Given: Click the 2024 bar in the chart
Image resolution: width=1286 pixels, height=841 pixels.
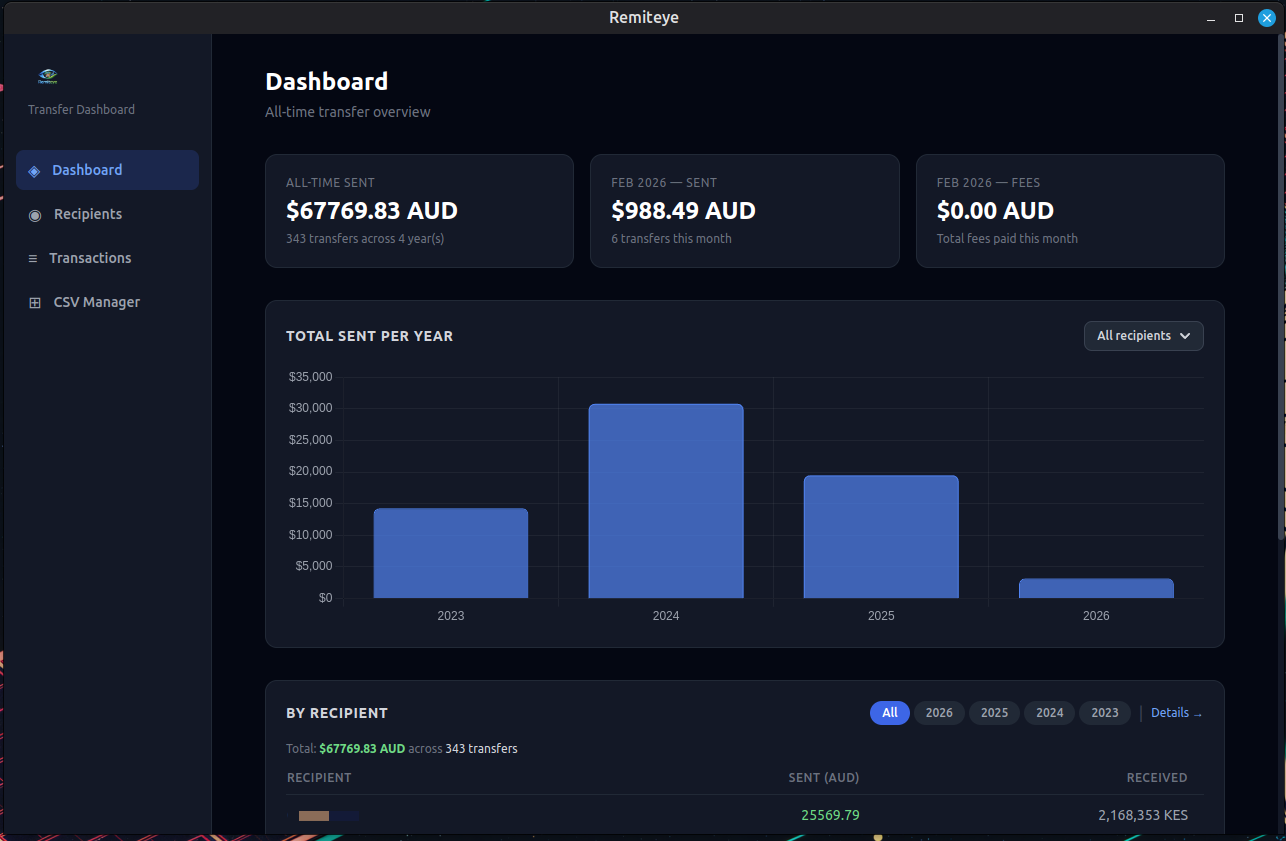Looking at the screenshot, I should (666, 500).
